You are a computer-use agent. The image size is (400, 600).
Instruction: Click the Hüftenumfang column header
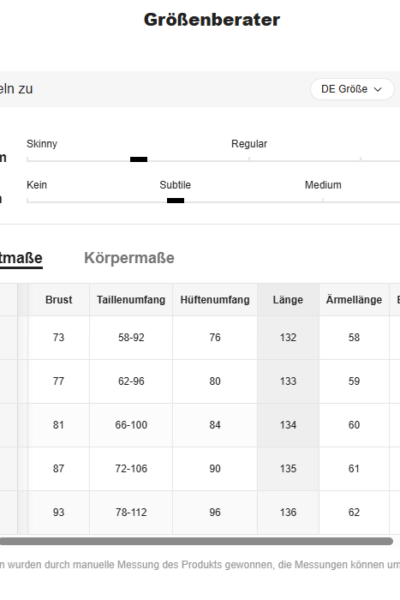pos(215,300)
